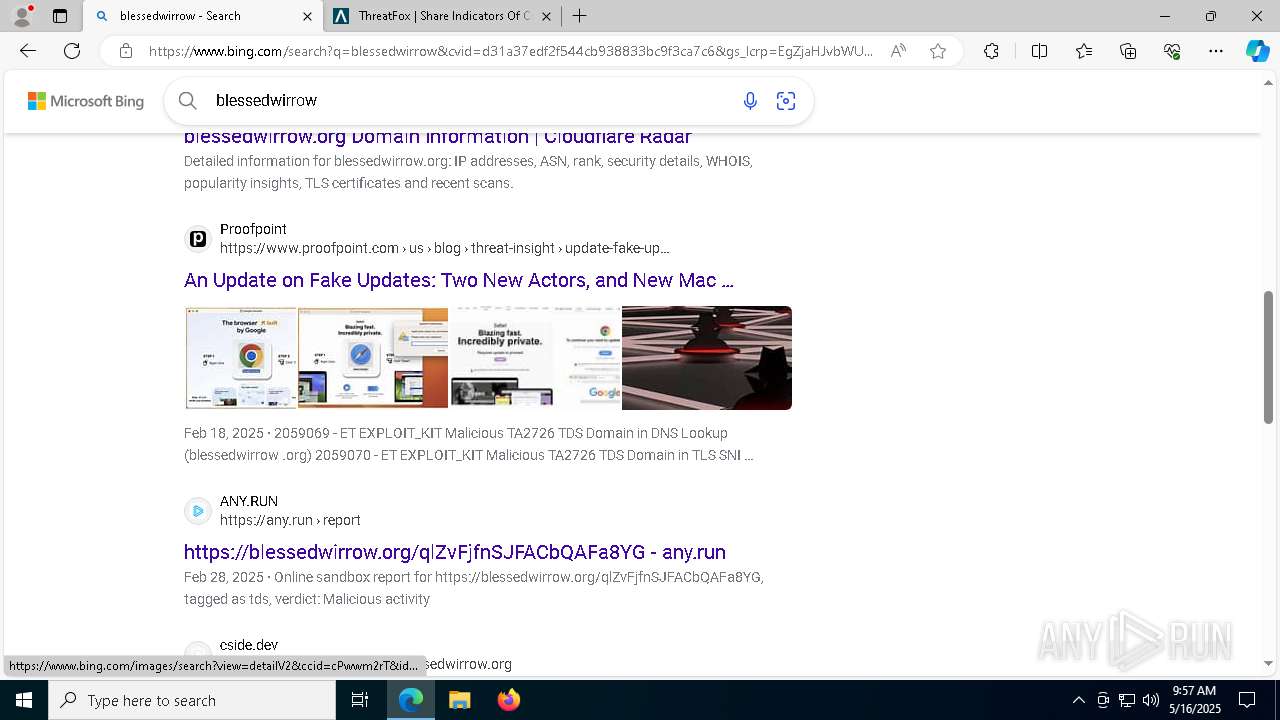Launch Copilot sidebar icon

click(1257, 51)
